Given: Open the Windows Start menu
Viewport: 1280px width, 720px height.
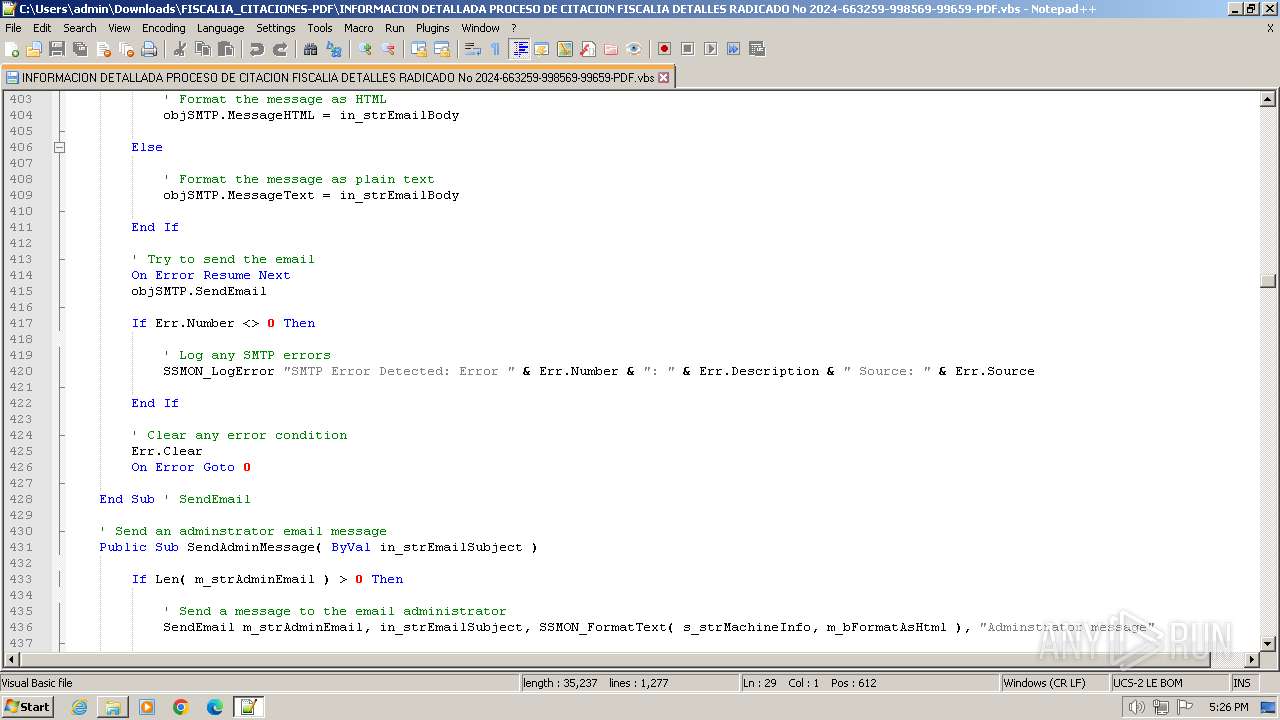Looking at the screenshot, I should tap(28, 707).
